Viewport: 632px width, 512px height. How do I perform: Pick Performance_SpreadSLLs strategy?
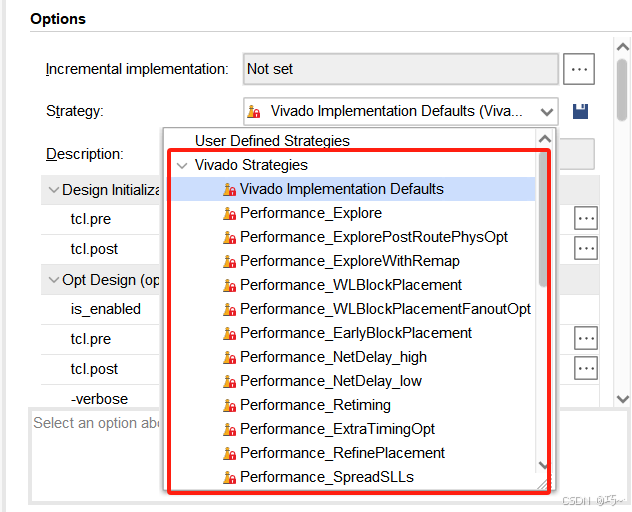click(327, 477)
